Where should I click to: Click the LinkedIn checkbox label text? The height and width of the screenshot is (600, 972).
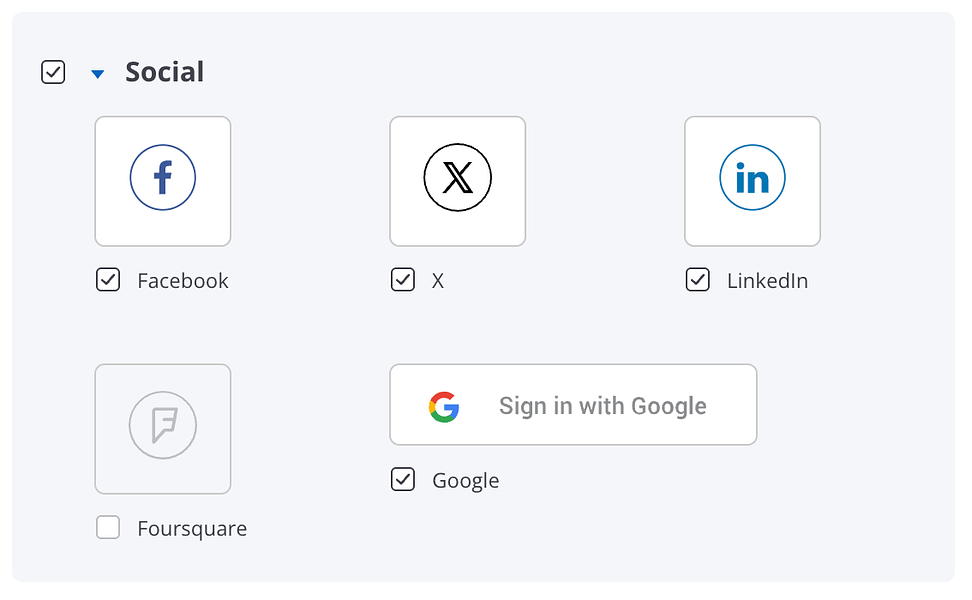pos(767,281)
